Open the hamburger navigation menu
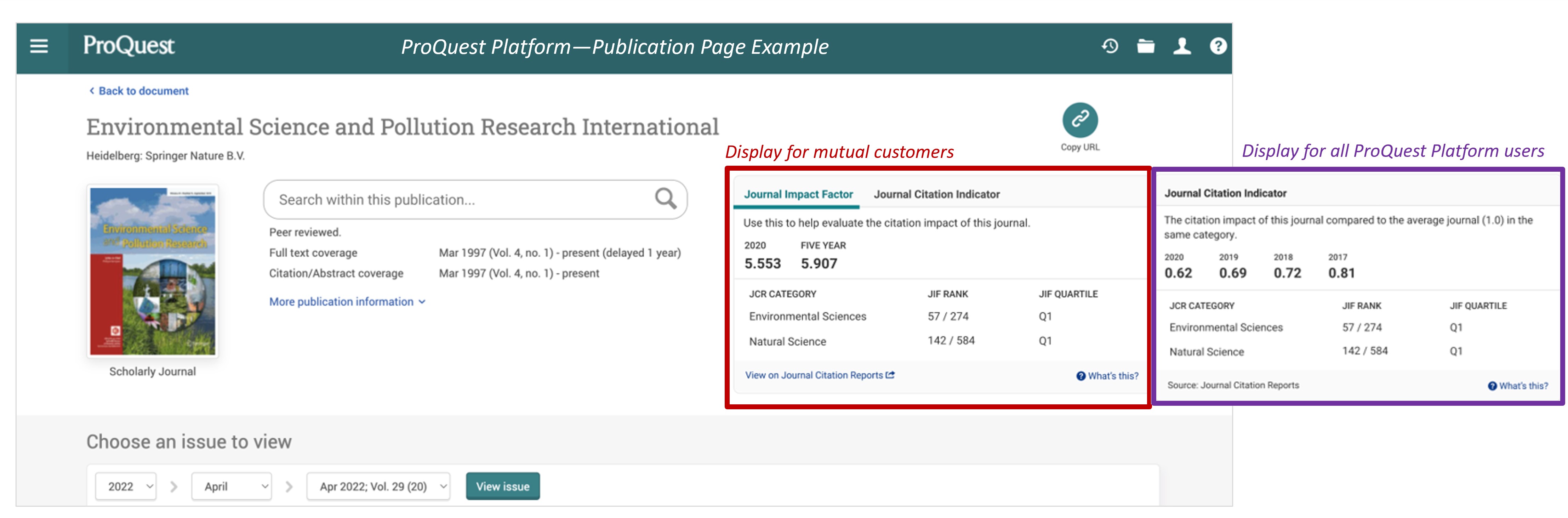The image size is (1568, 518). coord(39,46)
